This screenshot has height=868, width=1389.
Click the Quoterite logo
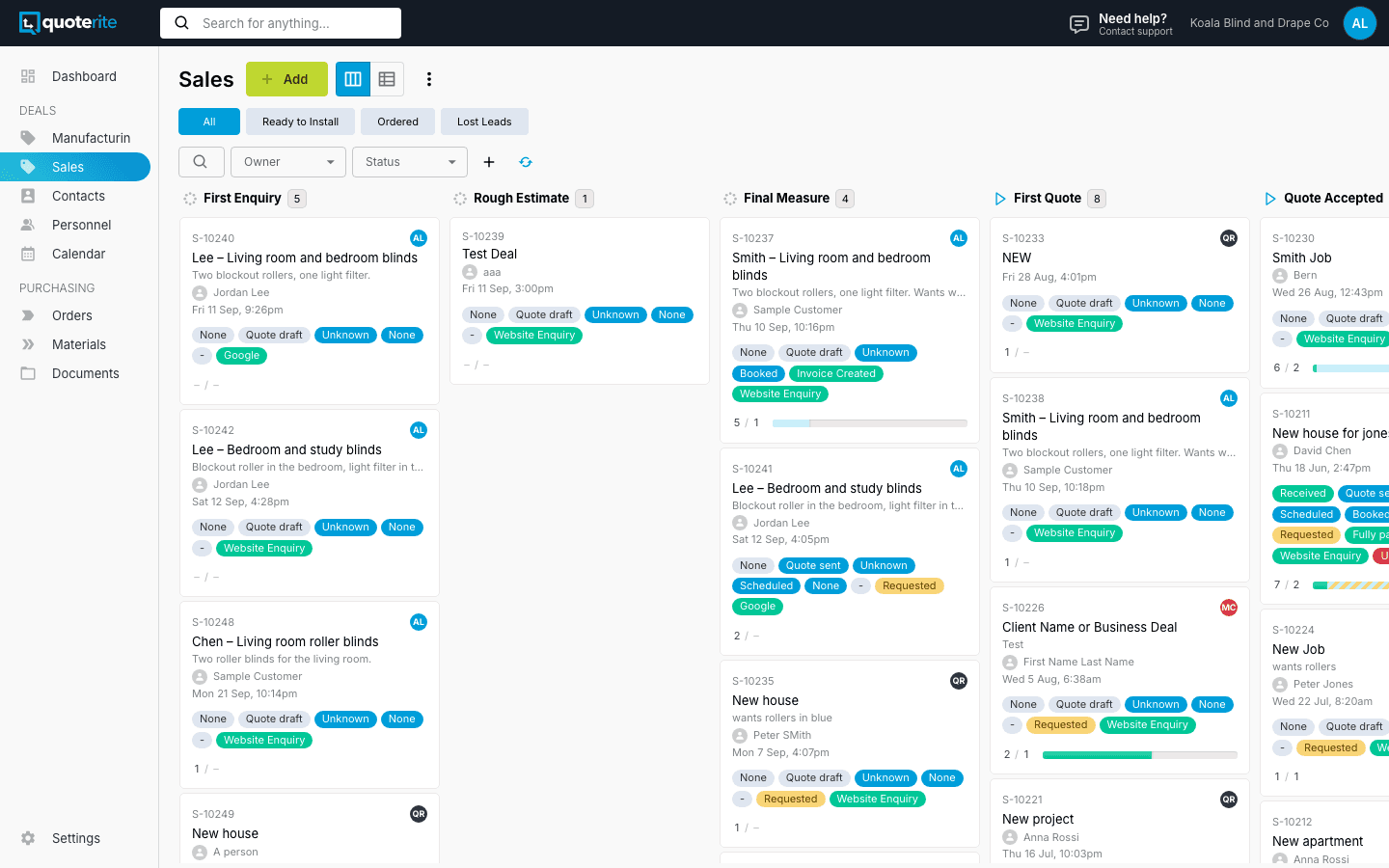click(68, 23)
